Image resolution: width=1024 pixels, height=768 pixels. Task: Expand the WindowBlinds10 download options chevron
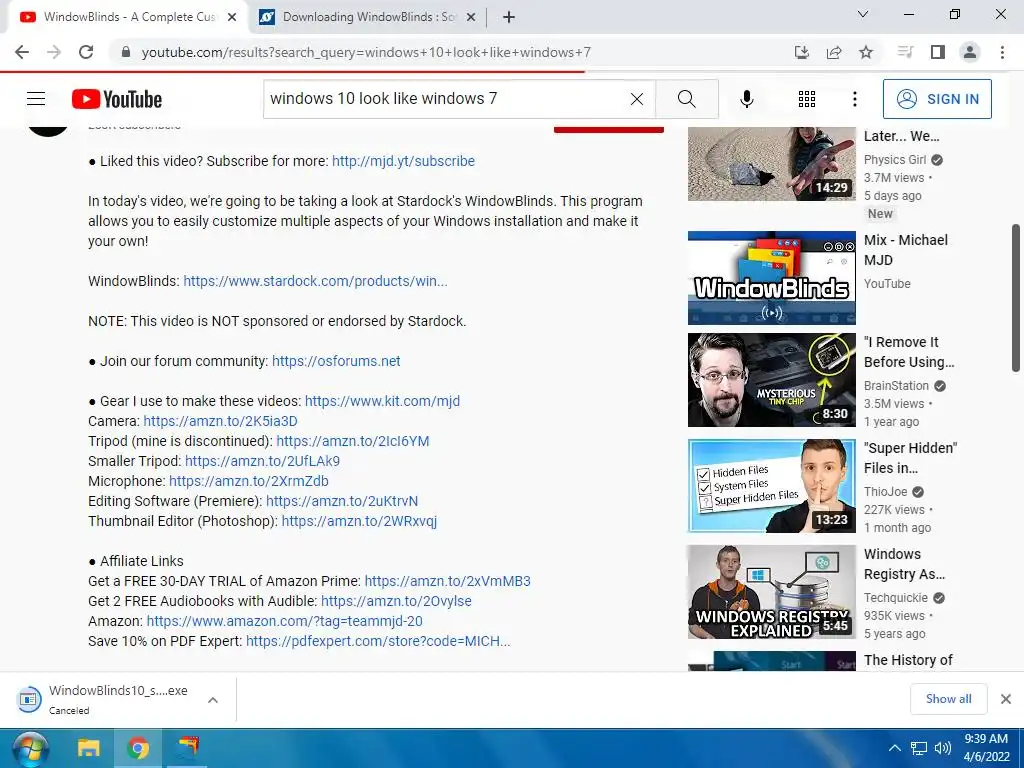point(212,700)
